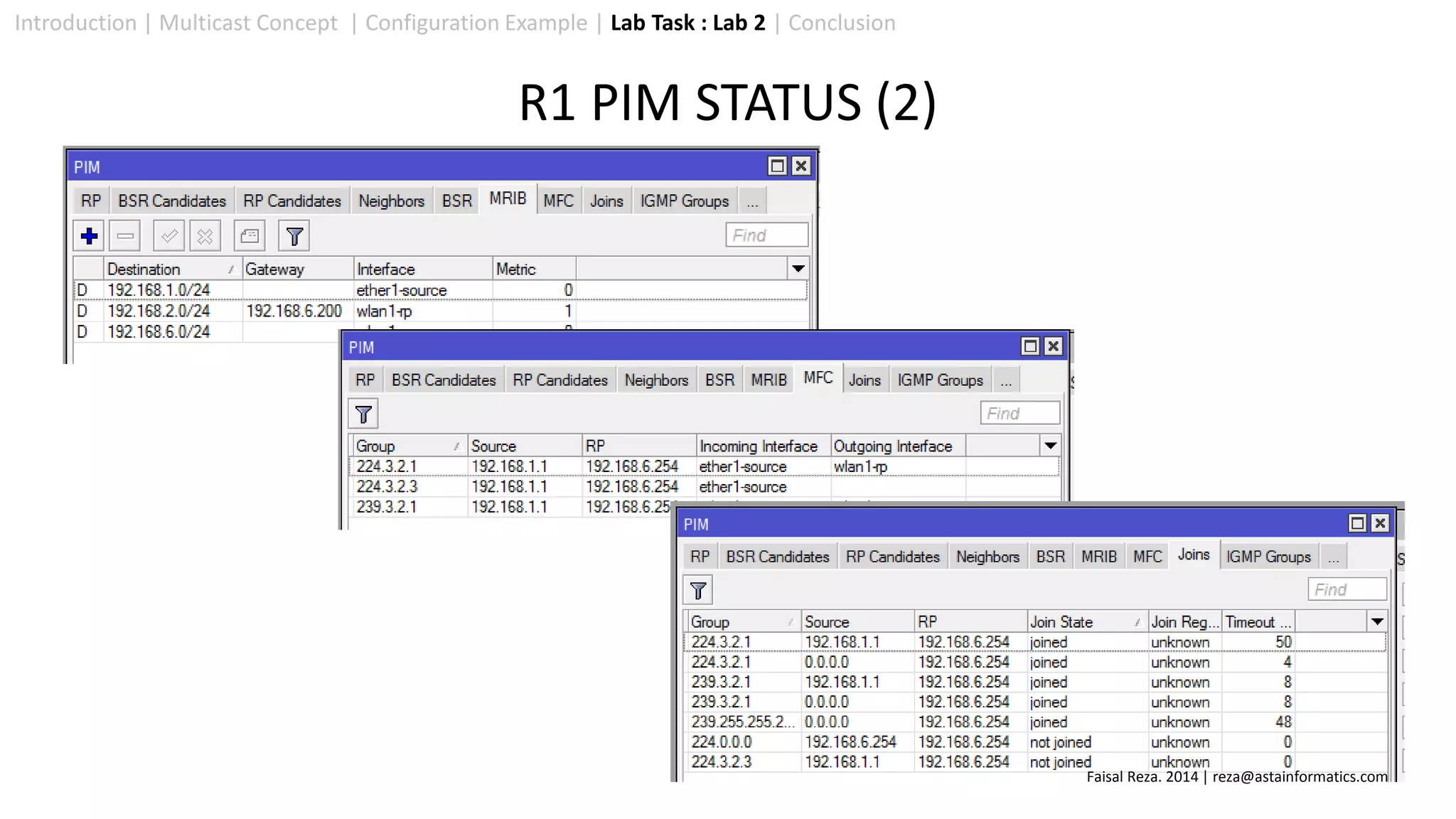Select MFC row for group 224.3.2.3
This screenshot has width=1456, height=819.
coord(705,486)
